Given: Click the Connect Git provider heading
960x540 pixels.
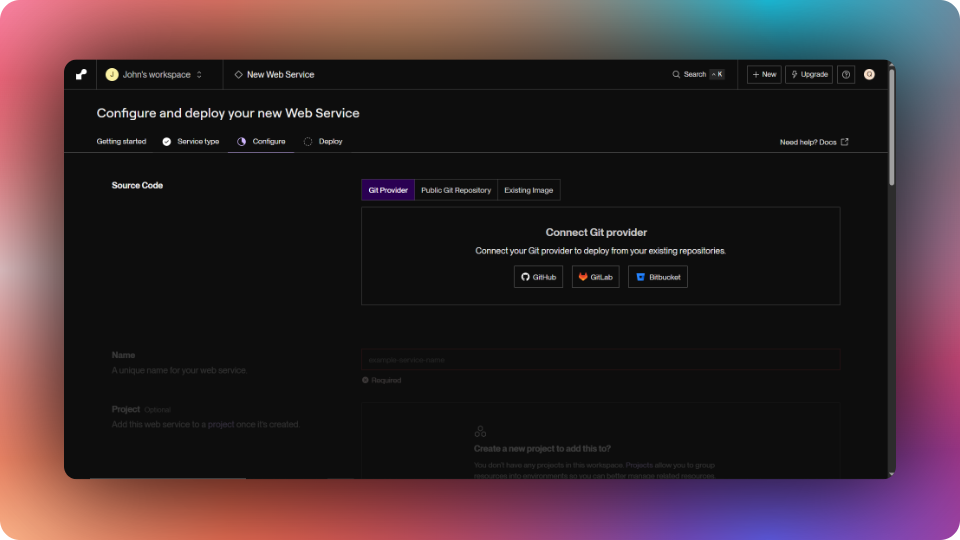Looking at the screenshot, I should pyautogui.click(x=596, y=232).
